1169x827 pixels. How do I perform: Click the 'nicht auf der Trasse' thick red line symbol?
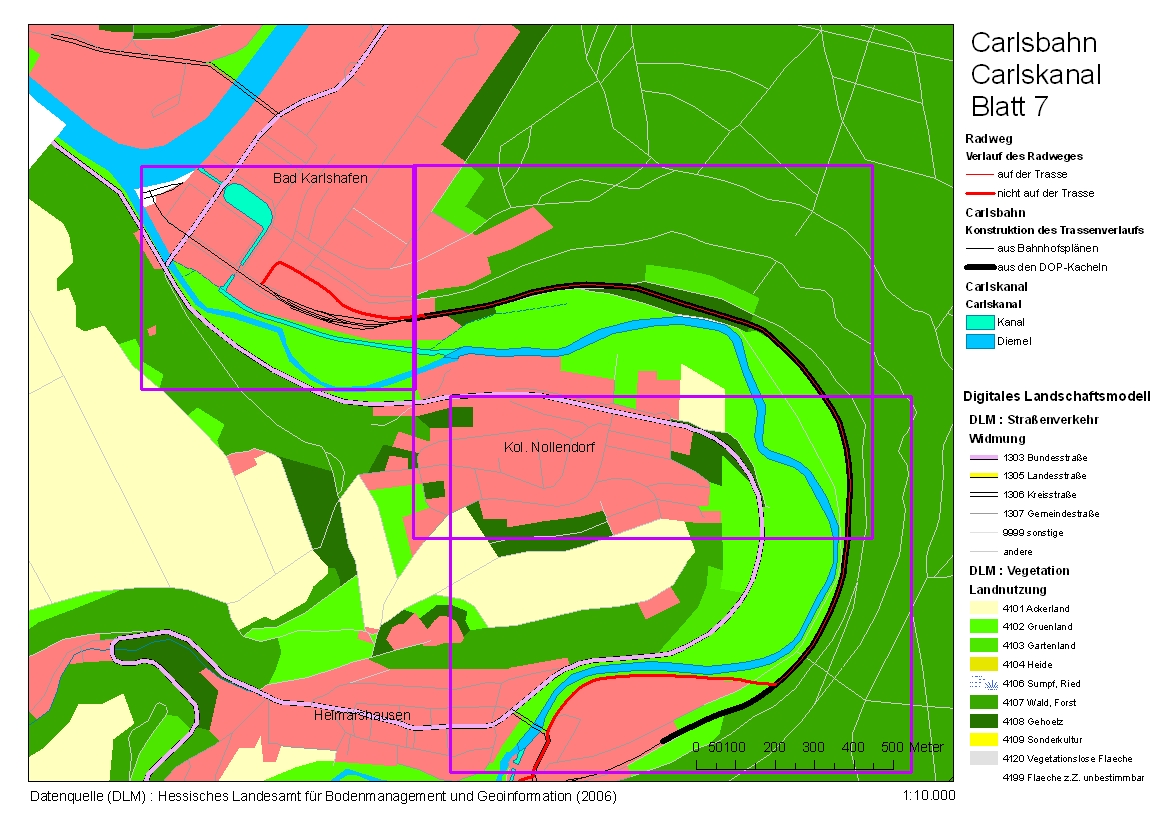[x=980, y=193]
